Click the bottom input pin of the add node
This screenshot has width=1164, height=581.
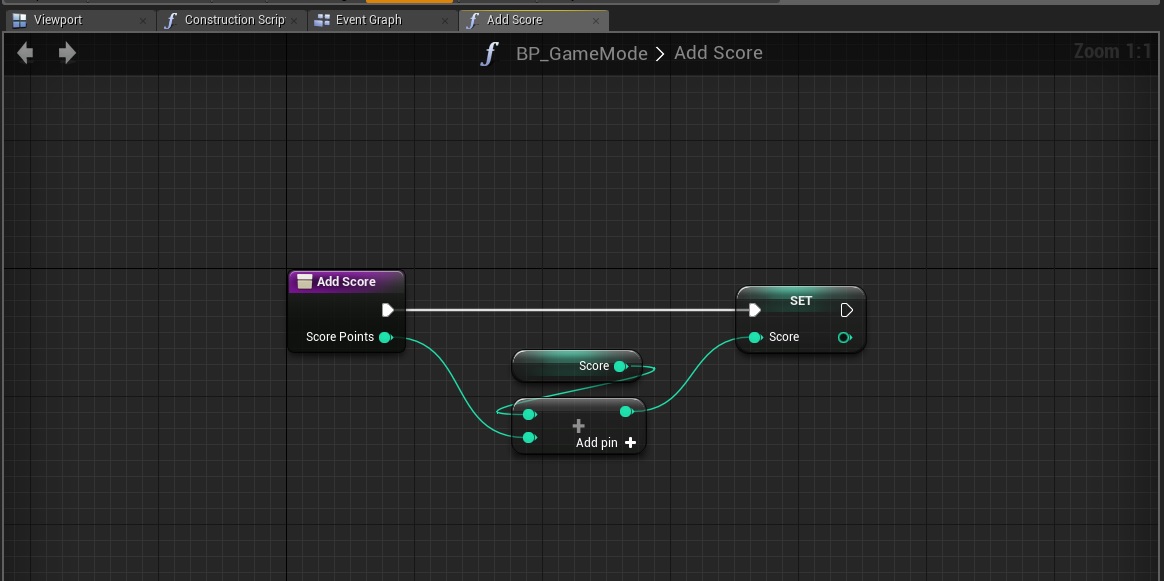[x=529, y=437]
